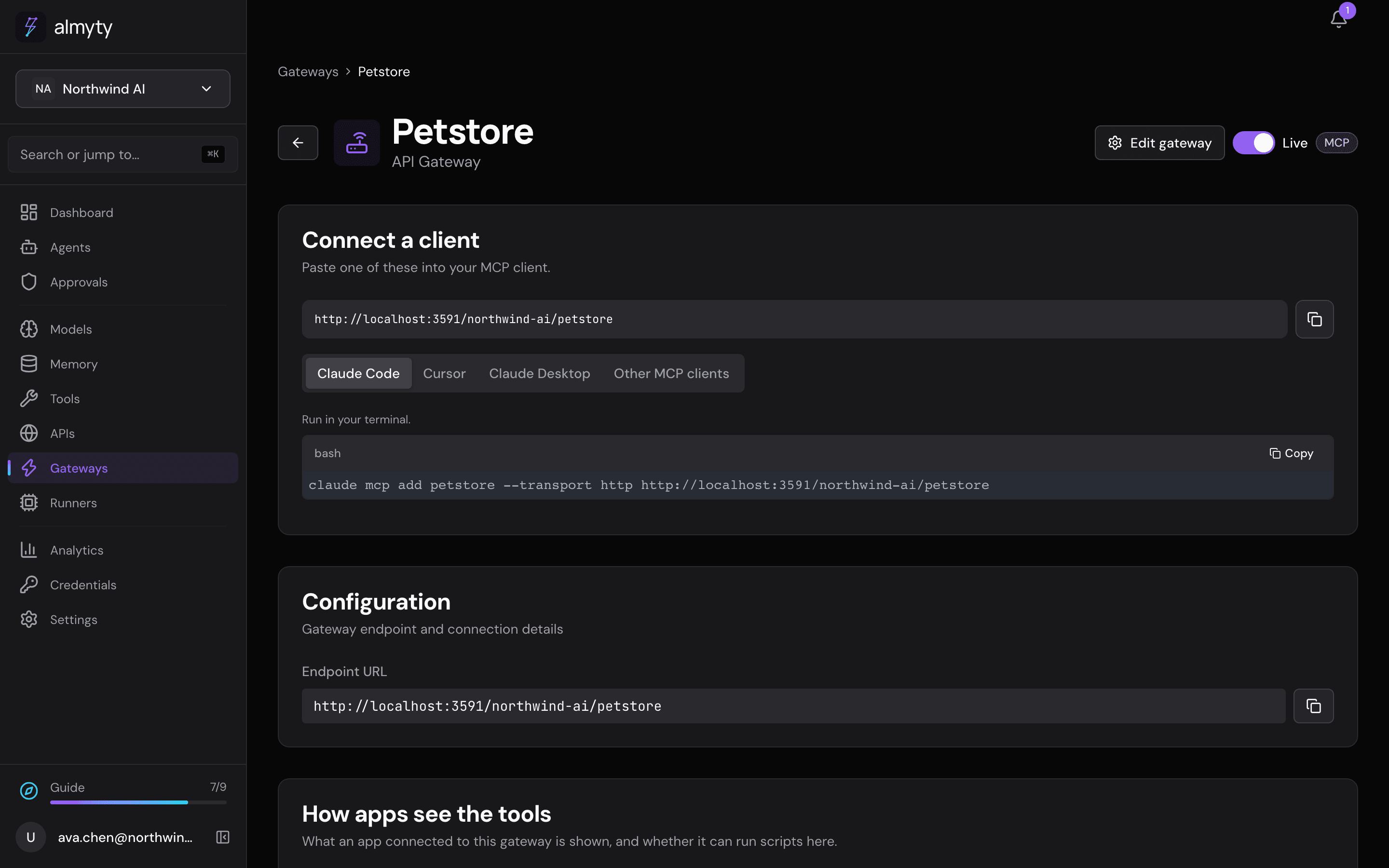1389x868 pixels.
Task: Copy the gateway URL in Connect a client
Action: [x=1314, y=319]
